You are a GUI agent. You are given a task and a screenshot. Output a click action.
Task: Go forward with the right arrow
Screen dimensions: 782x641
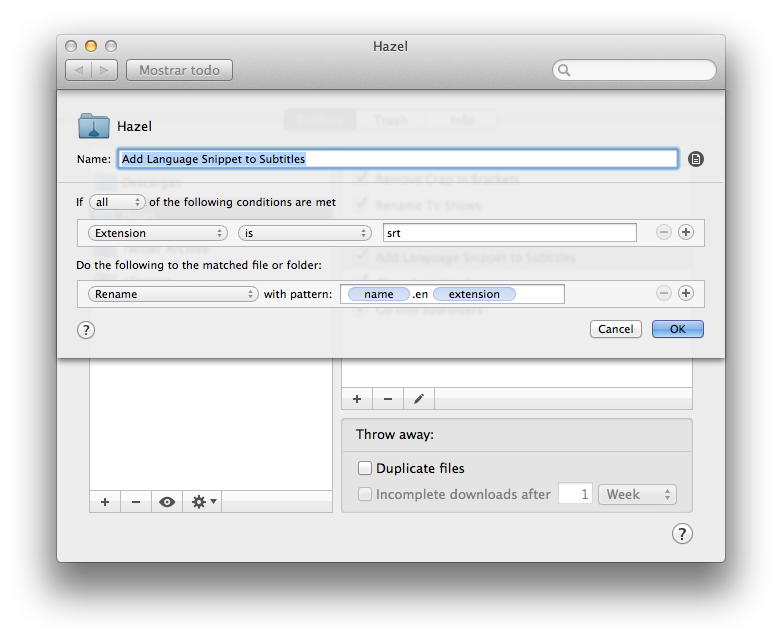104,70
